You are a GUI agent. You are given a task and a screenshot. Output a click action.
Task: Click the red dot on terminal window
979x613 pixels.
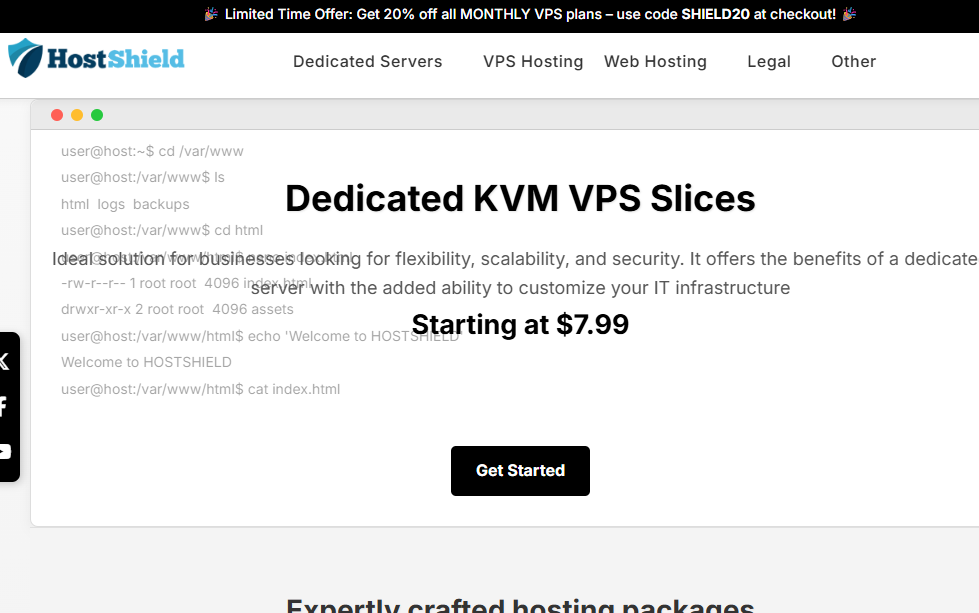click(x=57, y=115)
